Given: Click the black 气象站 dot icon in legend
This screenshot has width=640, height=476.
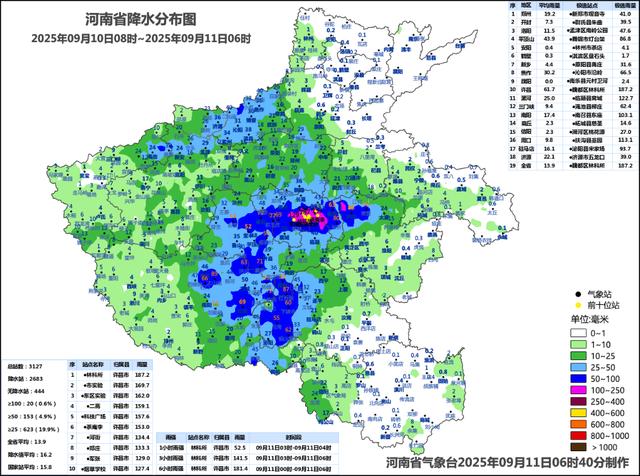Looking at the screenshot, I should [x=578, y=294].
